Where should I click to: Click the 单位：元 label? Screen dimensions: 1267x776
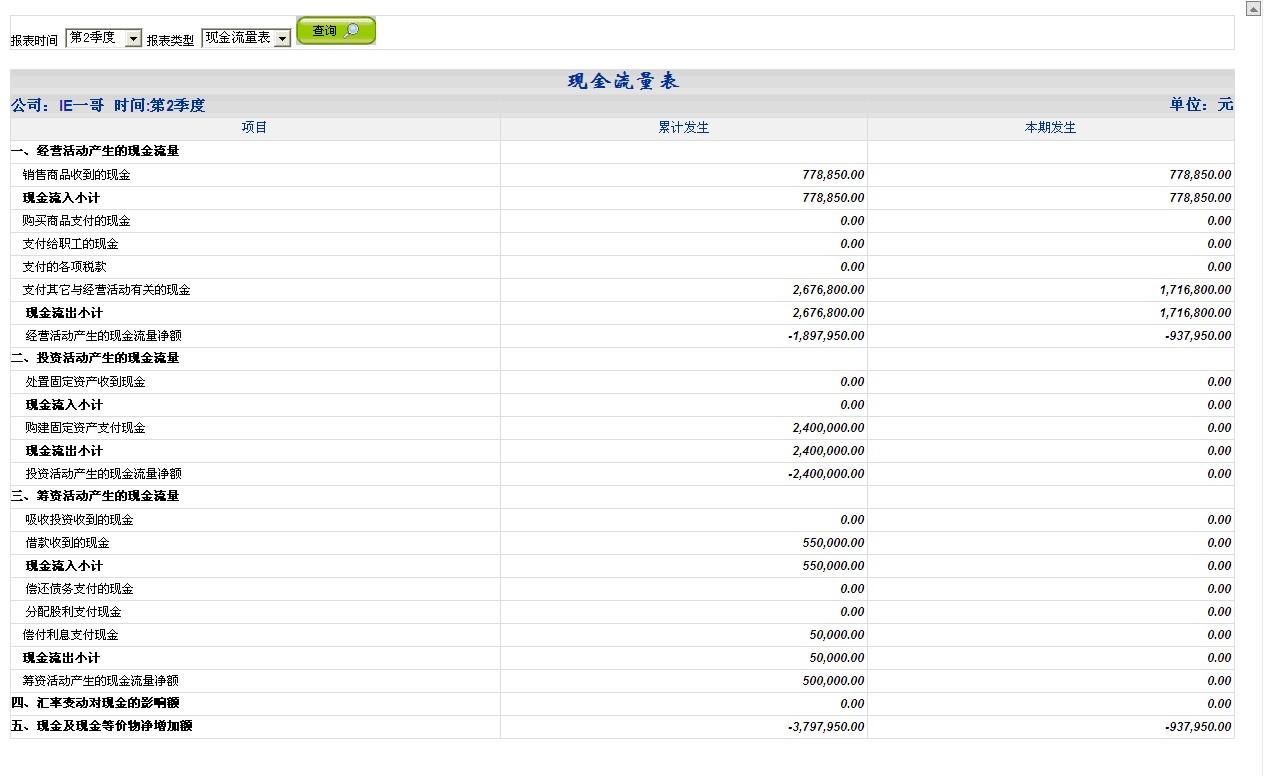pyautogui.click(x=1202, y=104)
